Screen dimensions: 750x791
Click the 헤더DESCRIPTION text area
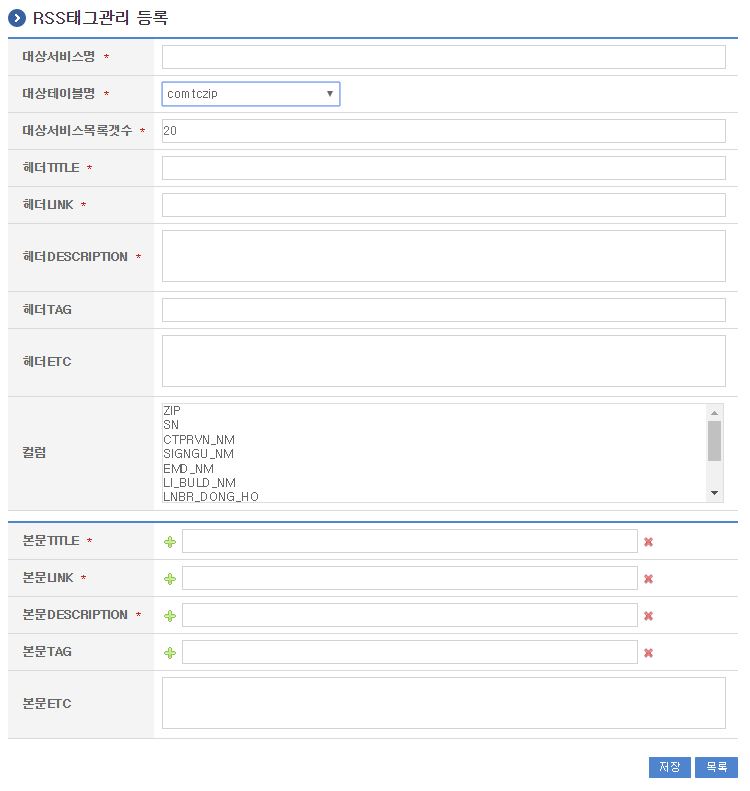(x=443, y=257)
